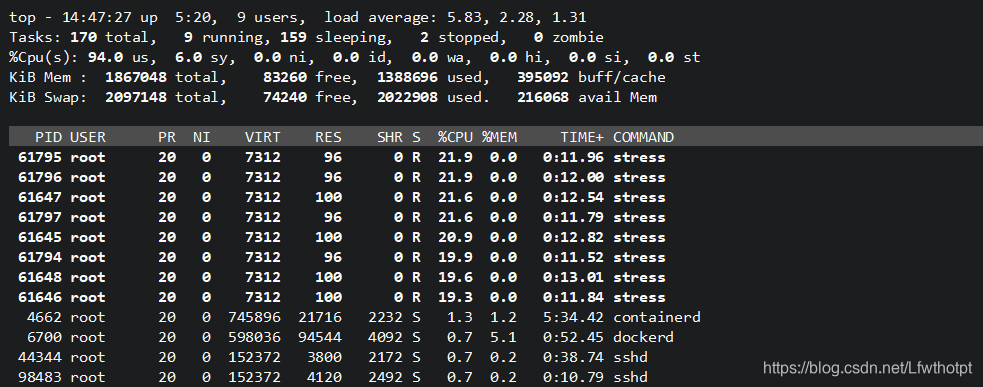Click PID 6700 in process list
The width and height of the screenshot is (983, 387).
pos(45,337)
